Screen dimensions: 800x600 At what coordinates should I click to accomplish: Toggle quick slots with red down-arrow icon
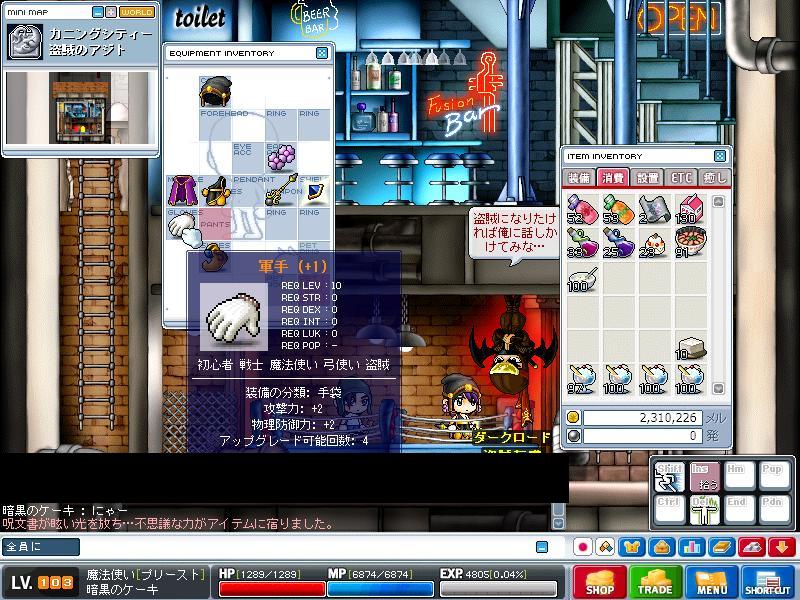coord(782,547)
